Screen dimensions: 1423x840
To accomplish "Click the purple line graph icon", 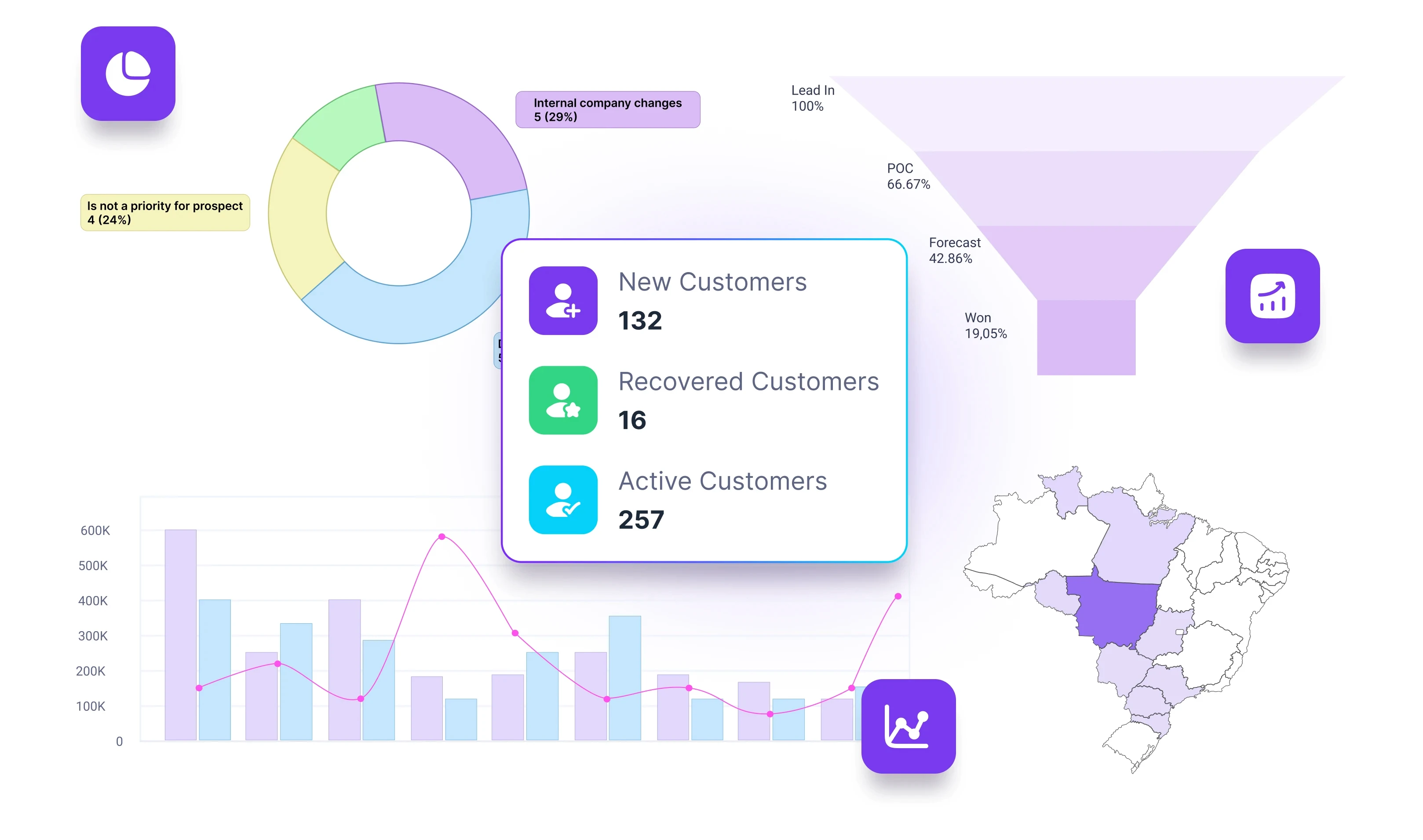I will (908, 726).
